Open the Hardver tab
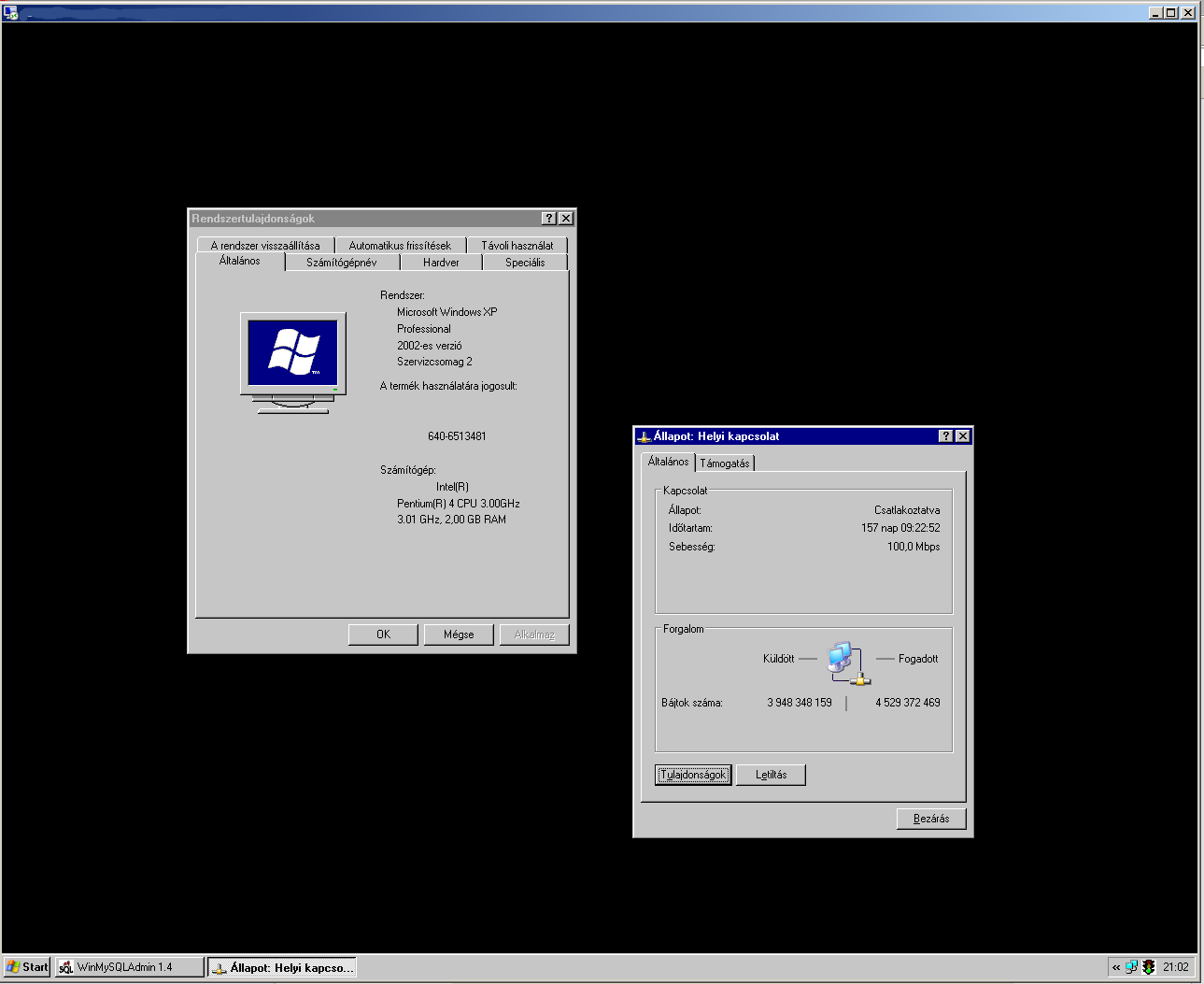This screenshot has height=984, width=1204. click(x=441, y=263)
